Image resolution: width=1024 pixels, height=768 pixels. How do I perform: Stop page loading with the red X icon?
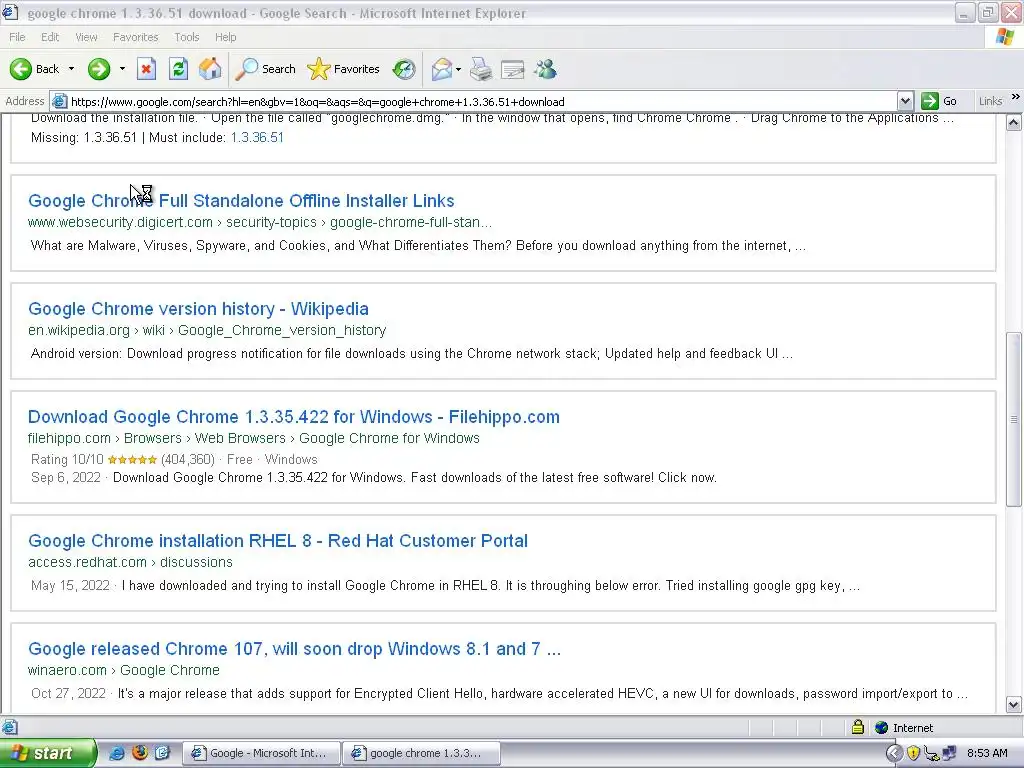(146, 69)
